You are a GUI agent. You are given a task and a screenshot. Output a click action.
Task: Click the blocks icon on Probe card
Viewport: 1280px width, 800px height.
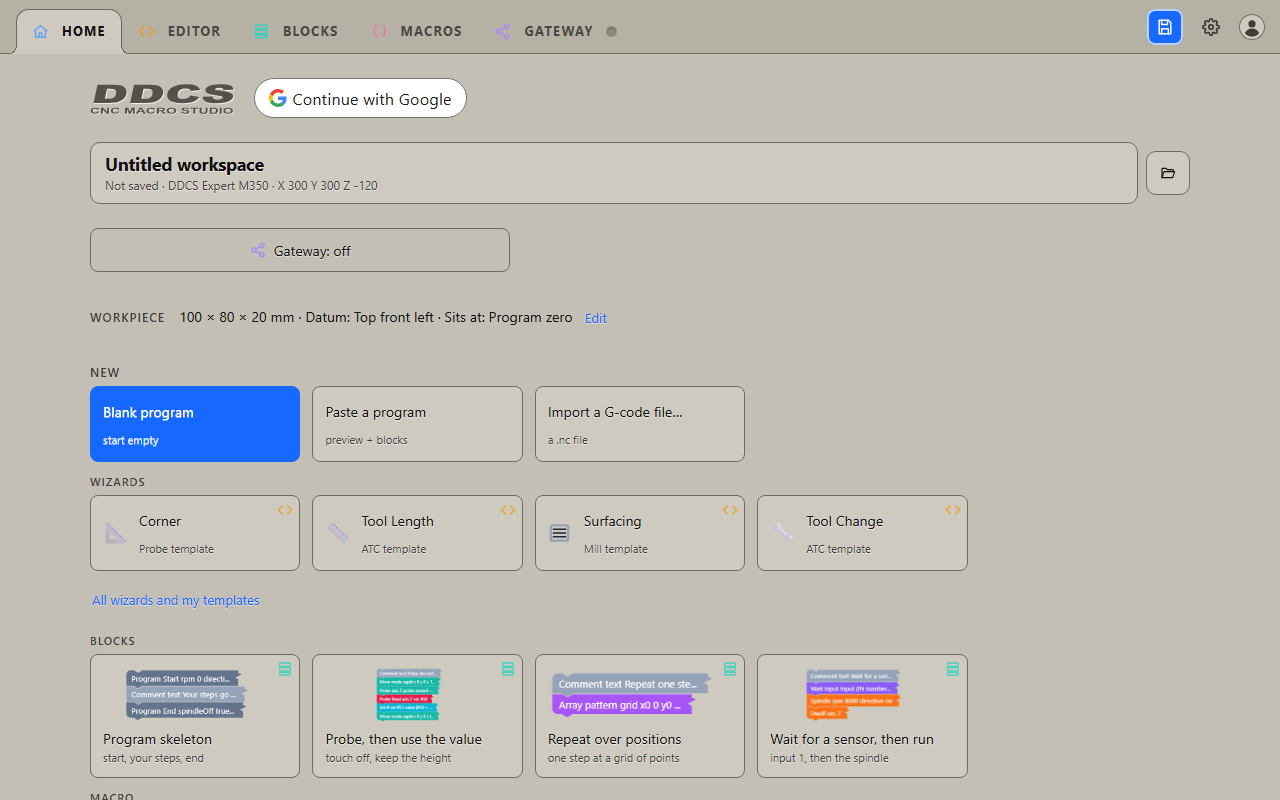click(508, 668)
